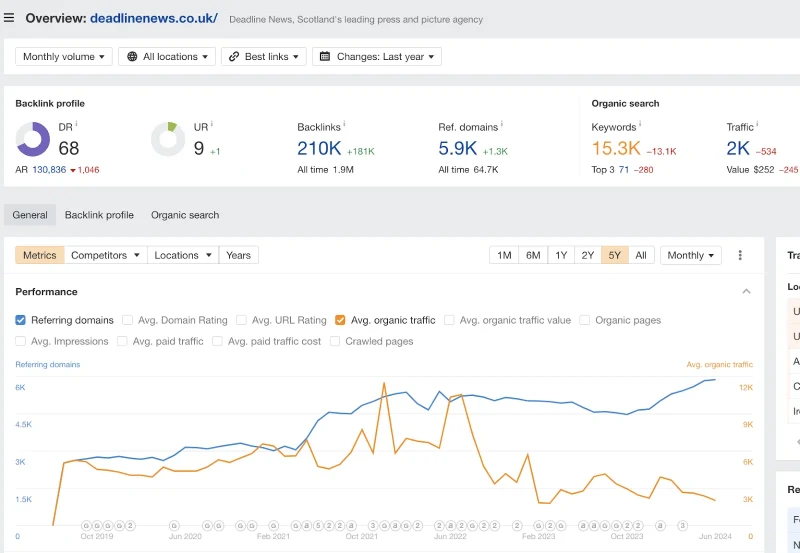The image size is (800, 553).
Task: Click the Traffic value 2K
Action: [x=738, y=148]
